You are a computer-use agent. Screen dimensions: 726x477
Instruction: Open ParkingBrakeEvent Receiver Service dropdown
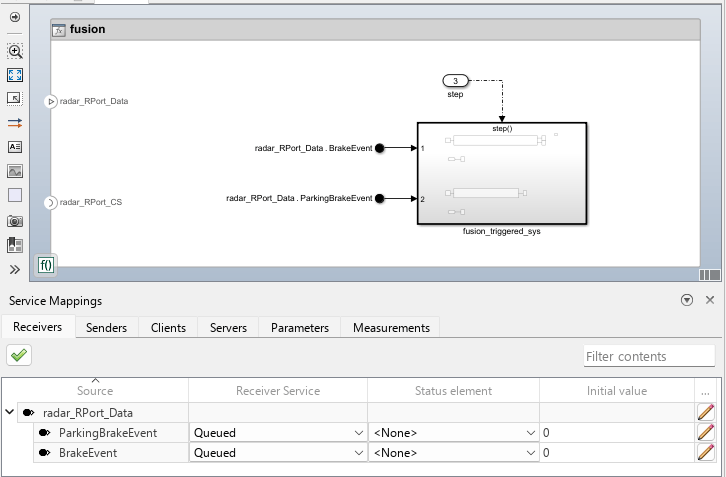coord(278,433)
